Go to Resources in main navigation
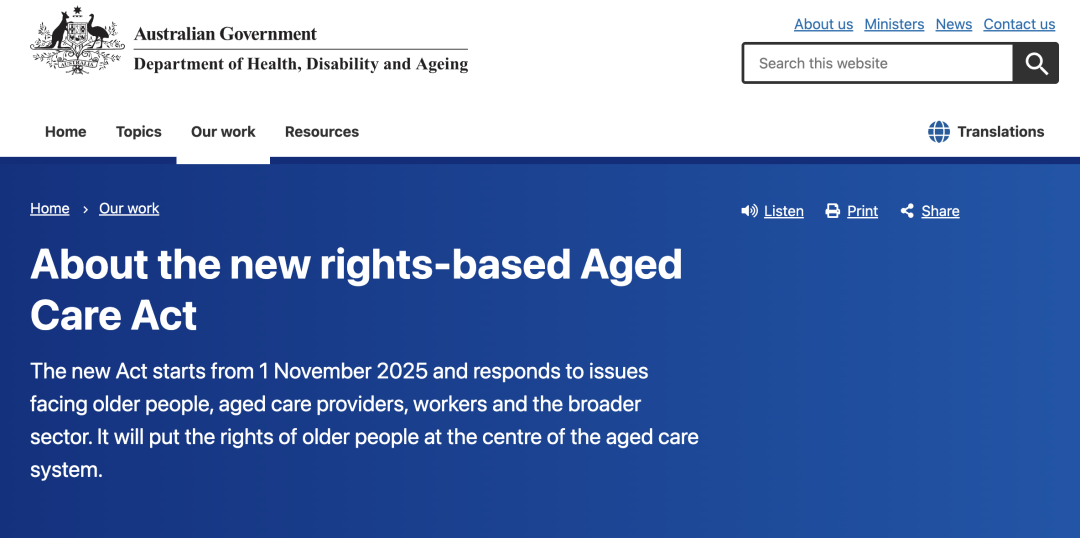The image size is (1080, 538). 322,132
